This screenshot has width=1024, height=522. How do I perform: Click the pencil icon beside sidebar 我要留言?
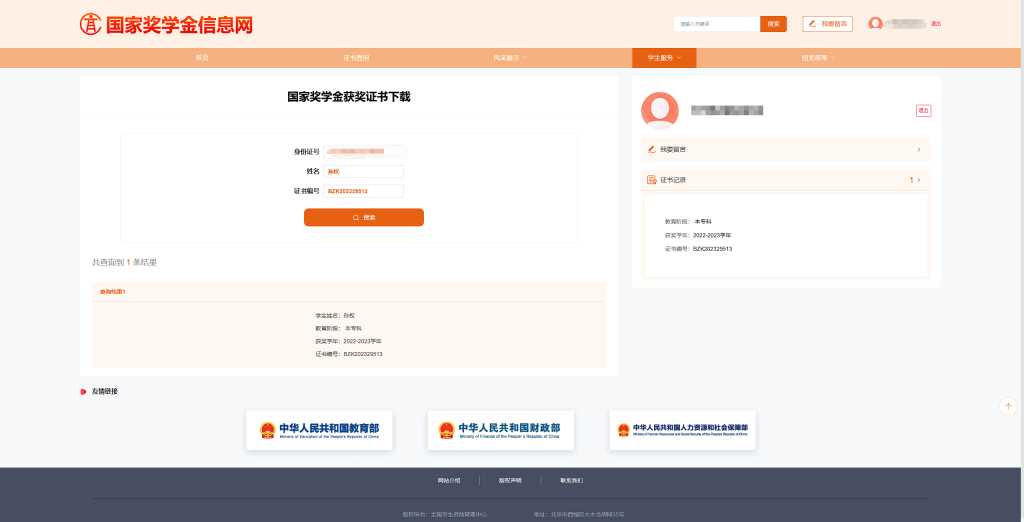651,149
